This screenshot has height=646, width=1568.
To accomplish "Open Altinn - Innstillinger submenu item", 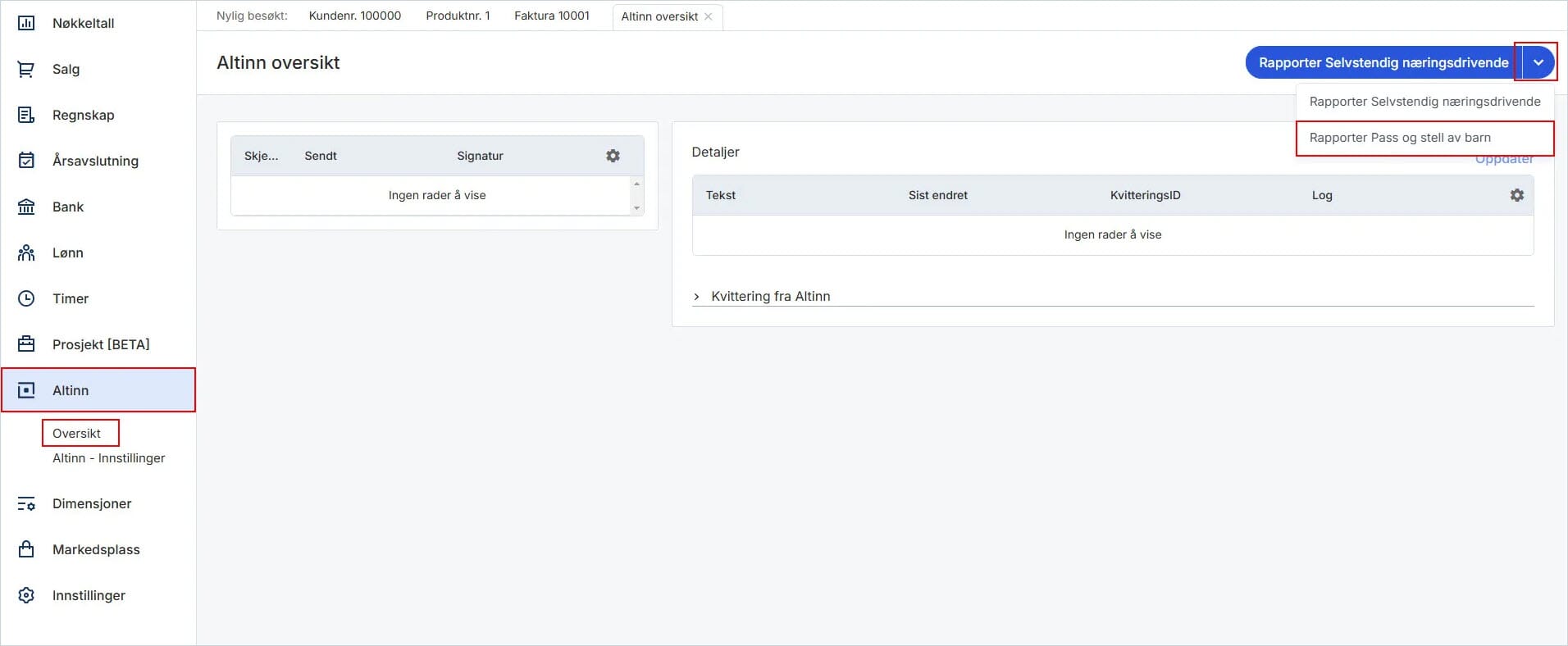I will [x=108, y=458].
